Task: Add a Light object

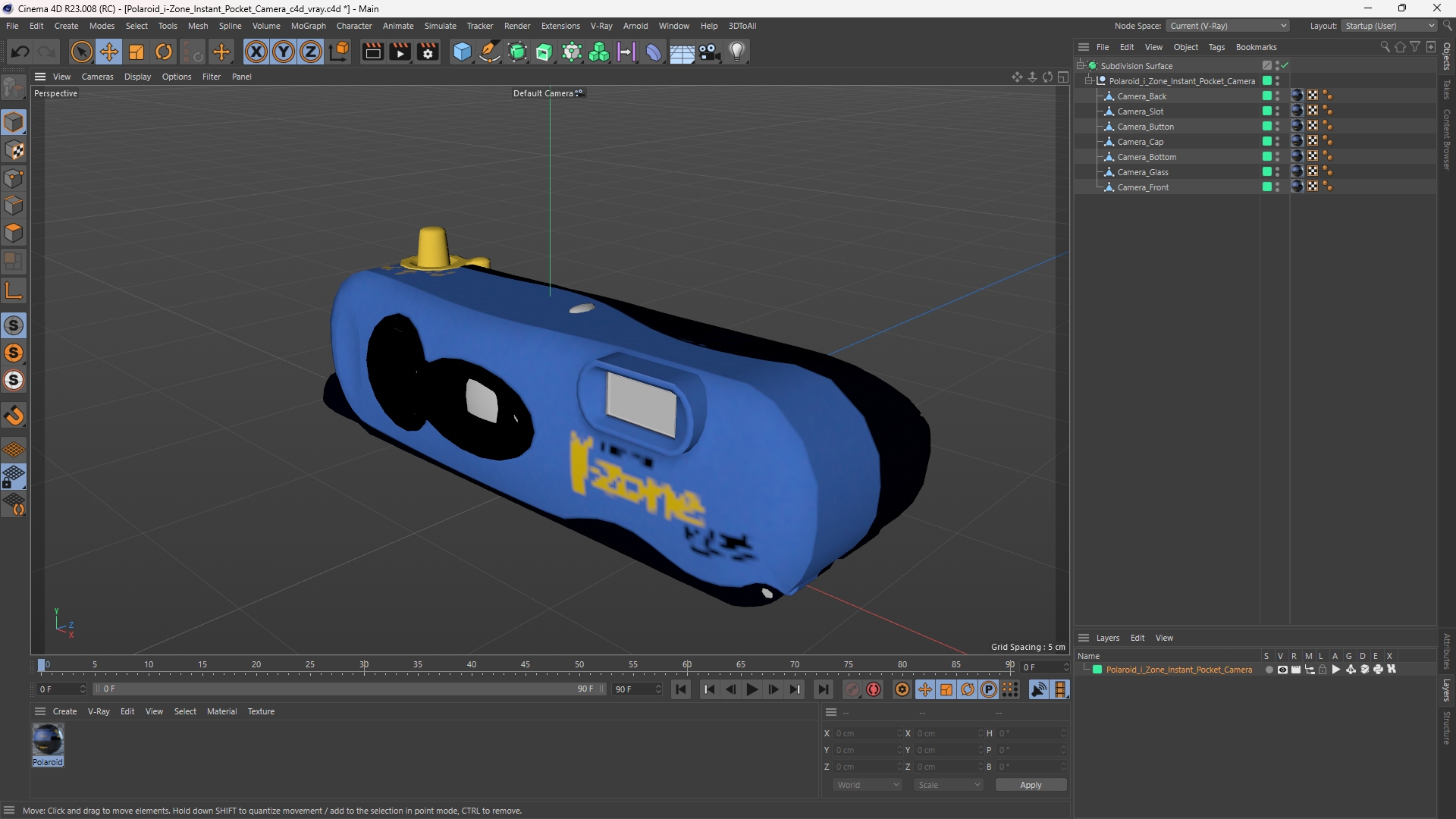Action: 737,52
